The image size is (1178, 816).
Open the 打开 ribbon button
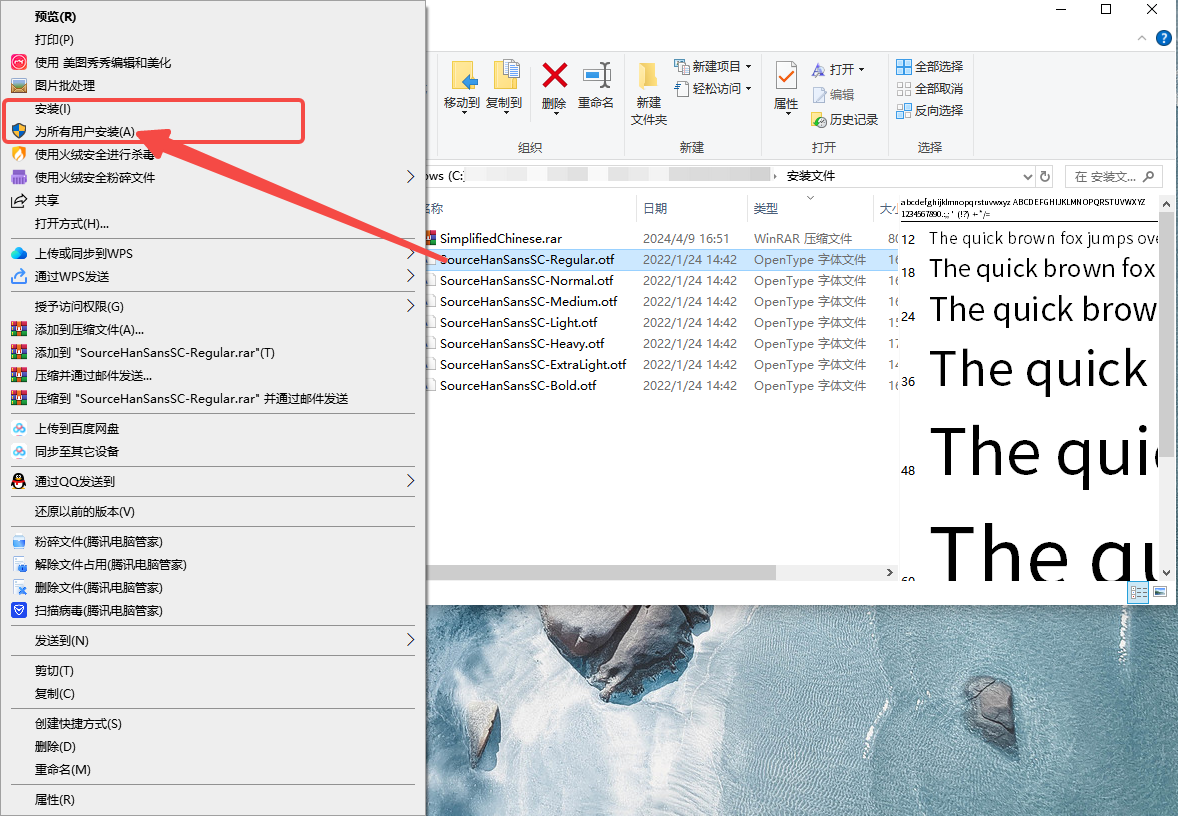tap(838, 69)
